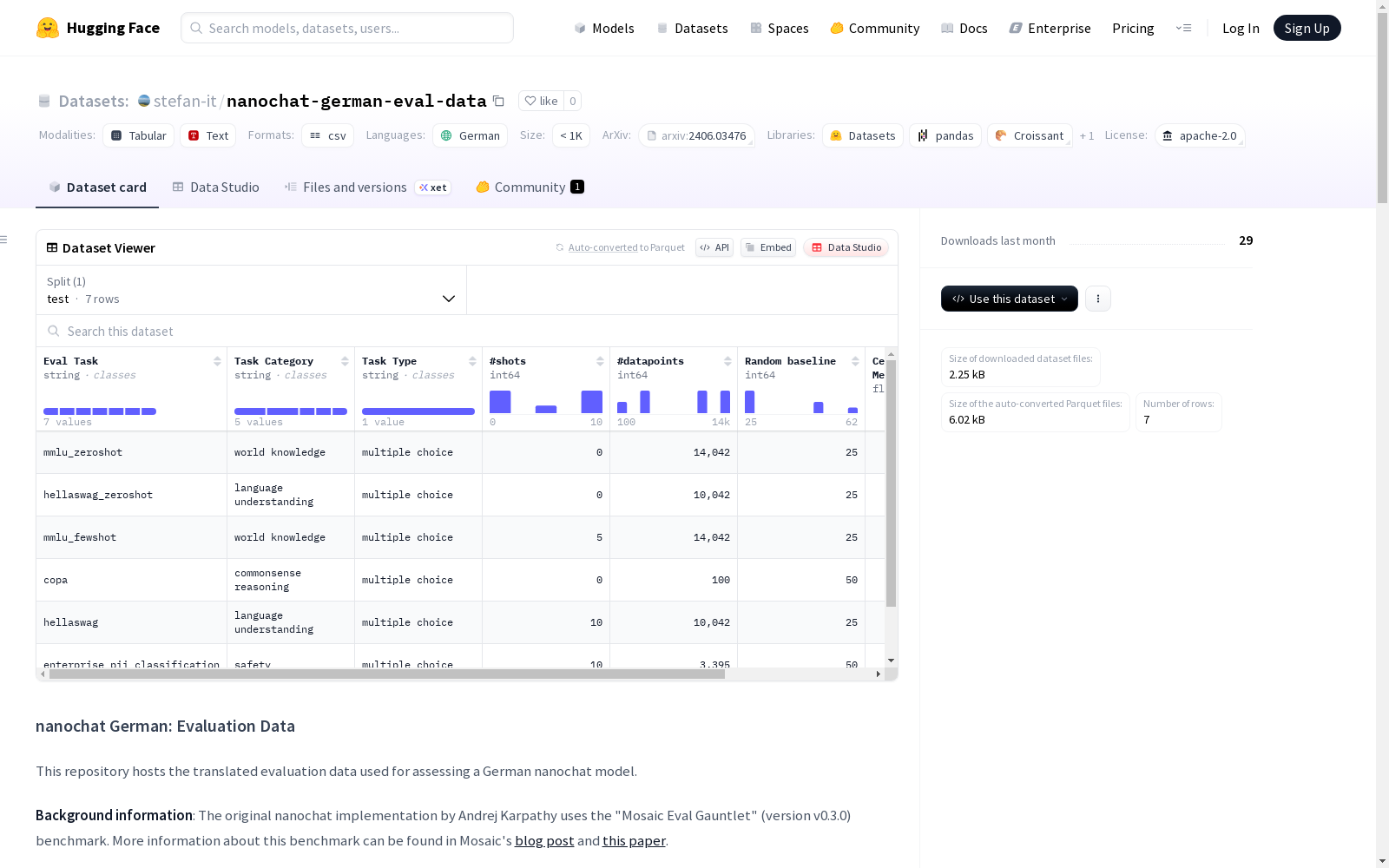Switch to Dataset card tab
Viewport: 1389px width, 868px height.
coord(97,187)
